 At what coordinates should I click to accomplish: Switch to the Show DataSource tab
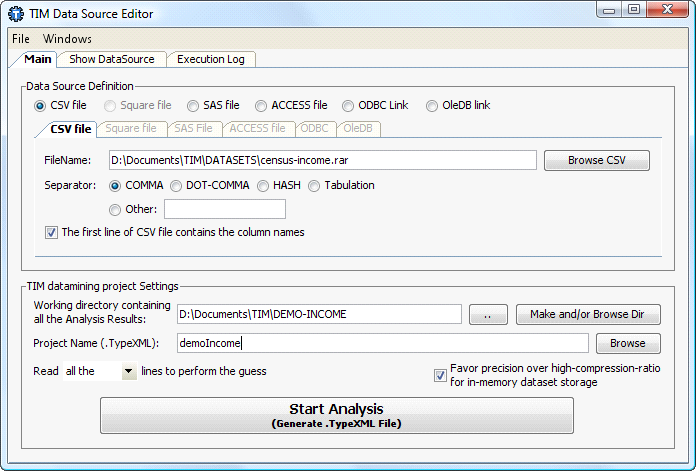[112, 59]
